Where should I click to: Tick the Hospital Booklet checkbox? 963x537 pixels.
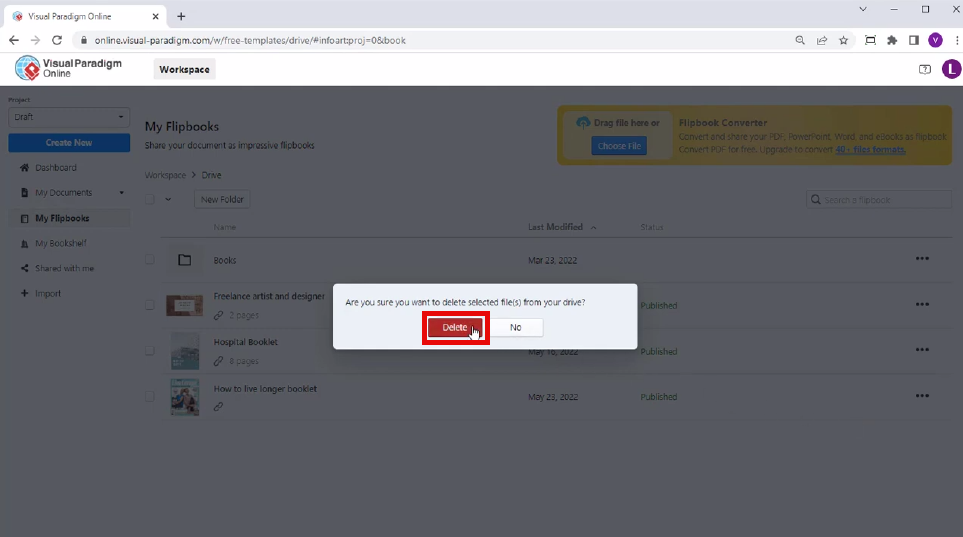tap(150, 351)
